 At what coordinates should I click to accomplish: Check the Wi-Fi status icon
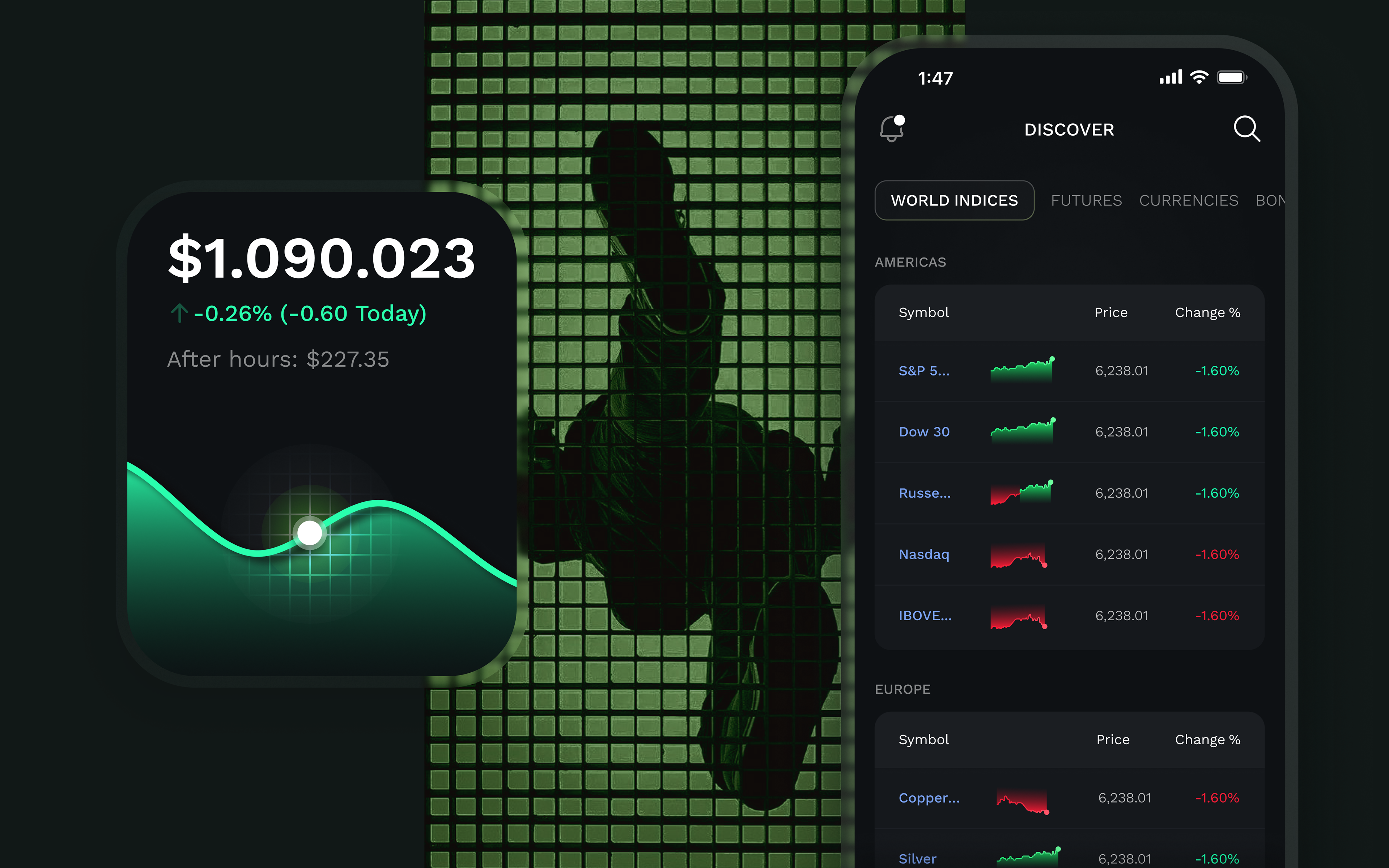click(1199, 77)
